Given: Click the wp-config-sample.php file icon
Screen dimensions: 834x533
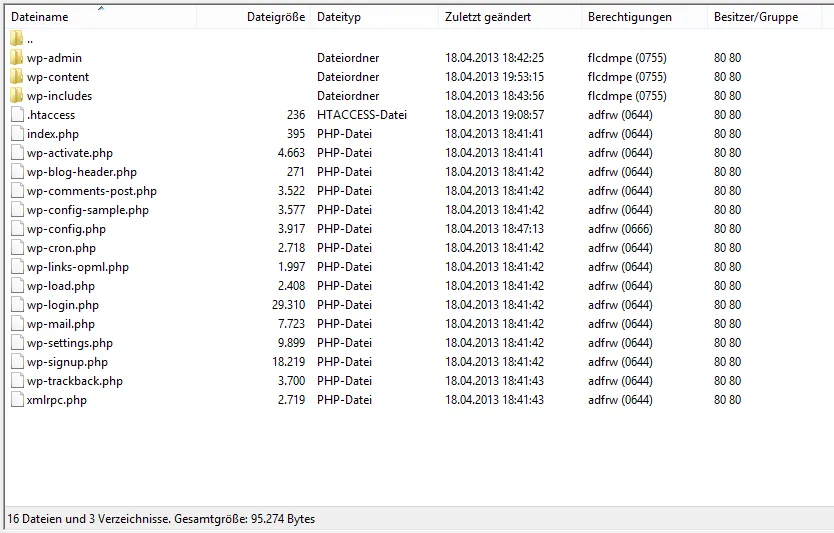Looking at the screenshot, I should click(x=18, y=210).
